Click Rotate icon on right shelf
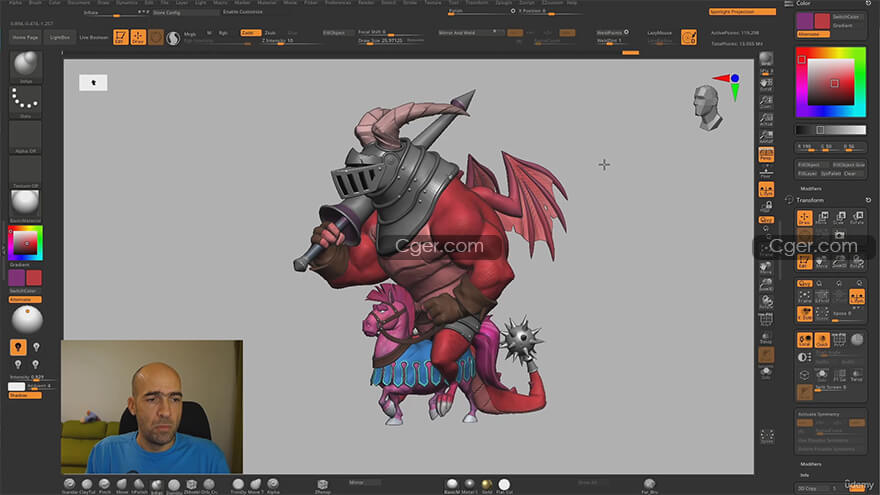The width and height of the screenshot is (880, 495). point(766,302)
